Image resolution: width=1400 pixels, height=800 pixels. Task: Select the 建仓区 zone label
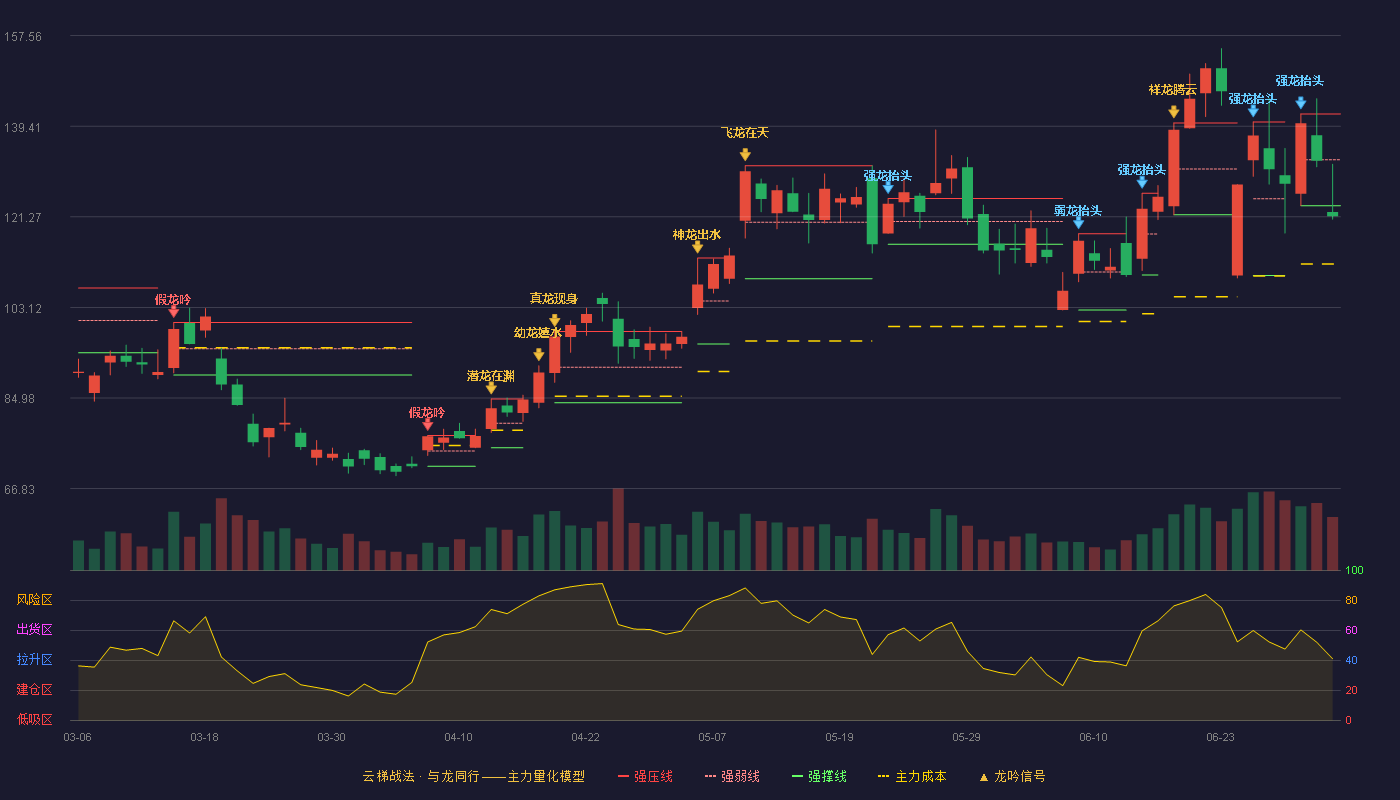point(35,690)
